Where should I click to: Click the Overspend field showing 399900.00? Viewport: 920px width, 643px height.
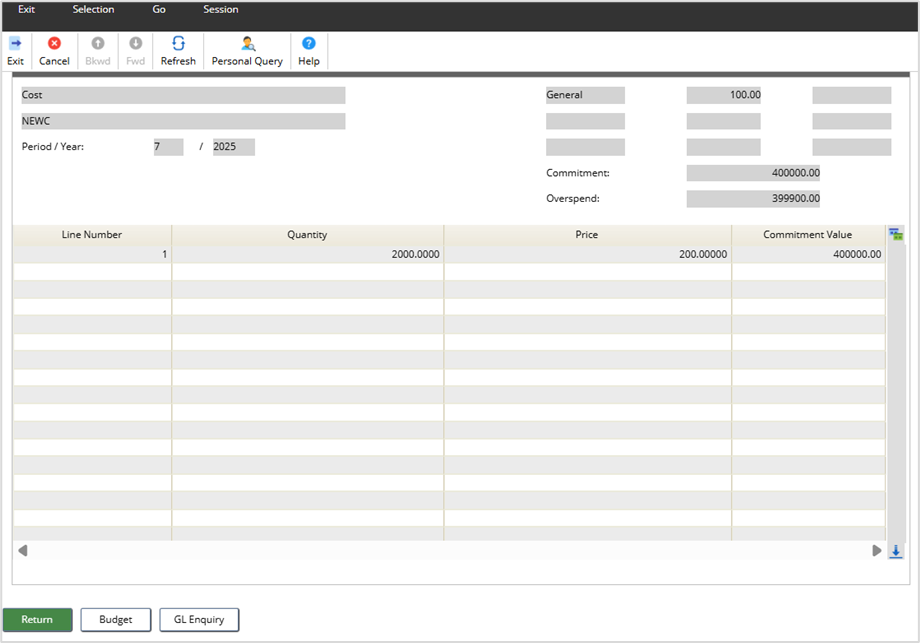[753, 199]
